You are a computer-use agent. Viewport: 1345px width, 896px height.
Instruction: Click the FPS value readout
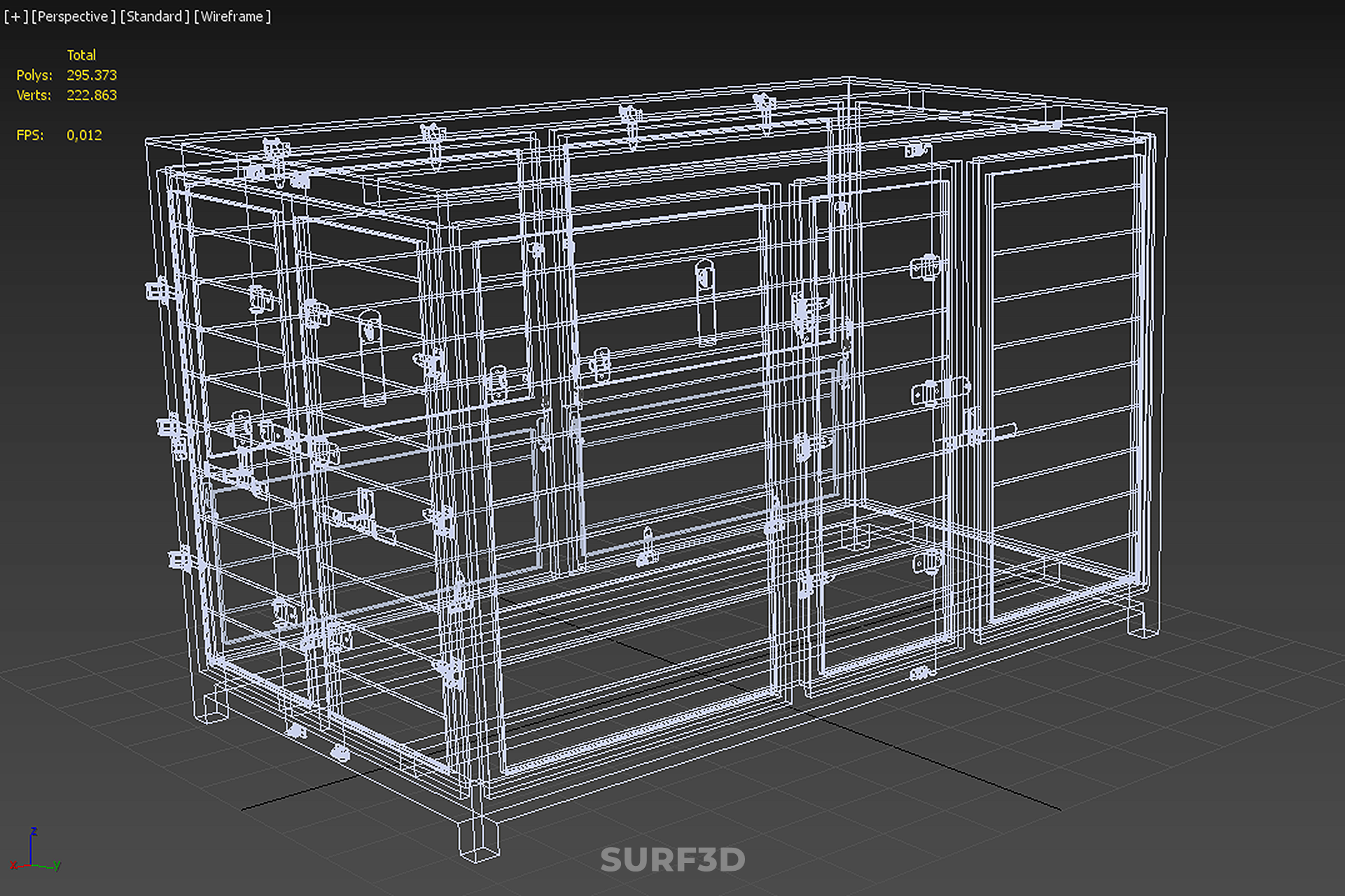[x=84, y=135]
